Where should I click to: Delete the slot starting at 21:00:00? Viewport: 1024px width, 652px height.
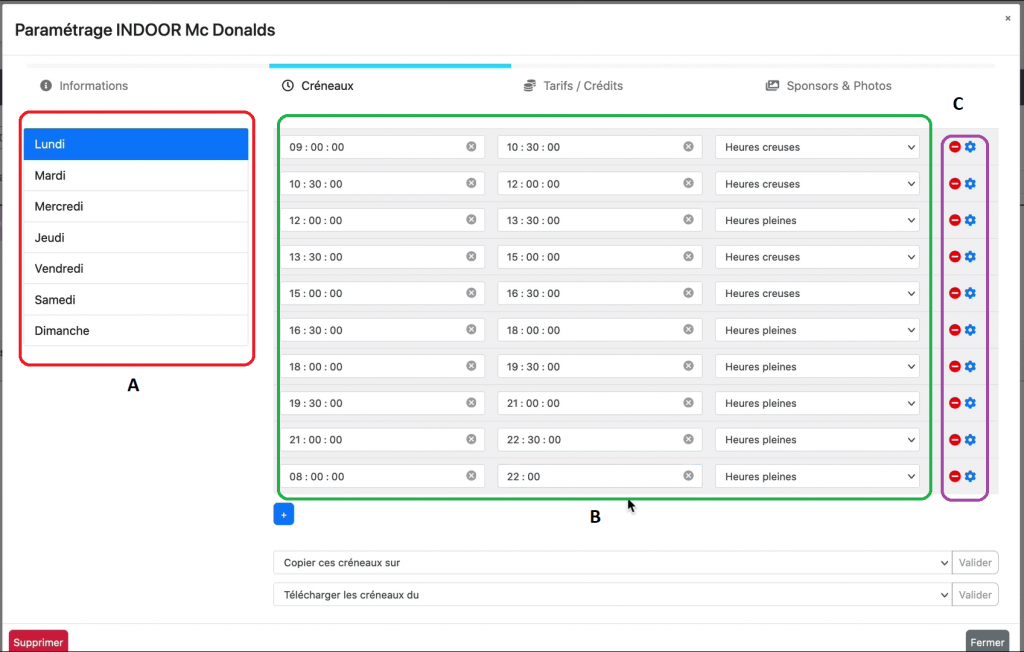pyautogui.click(x=955, y=440)
